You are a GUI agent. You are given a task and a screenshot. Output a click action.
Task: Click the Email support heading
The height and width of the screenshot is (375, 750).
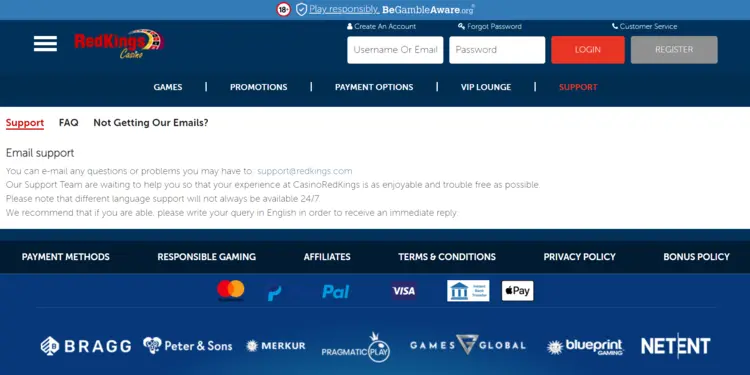pyautogui.click(x=40, y=153)
